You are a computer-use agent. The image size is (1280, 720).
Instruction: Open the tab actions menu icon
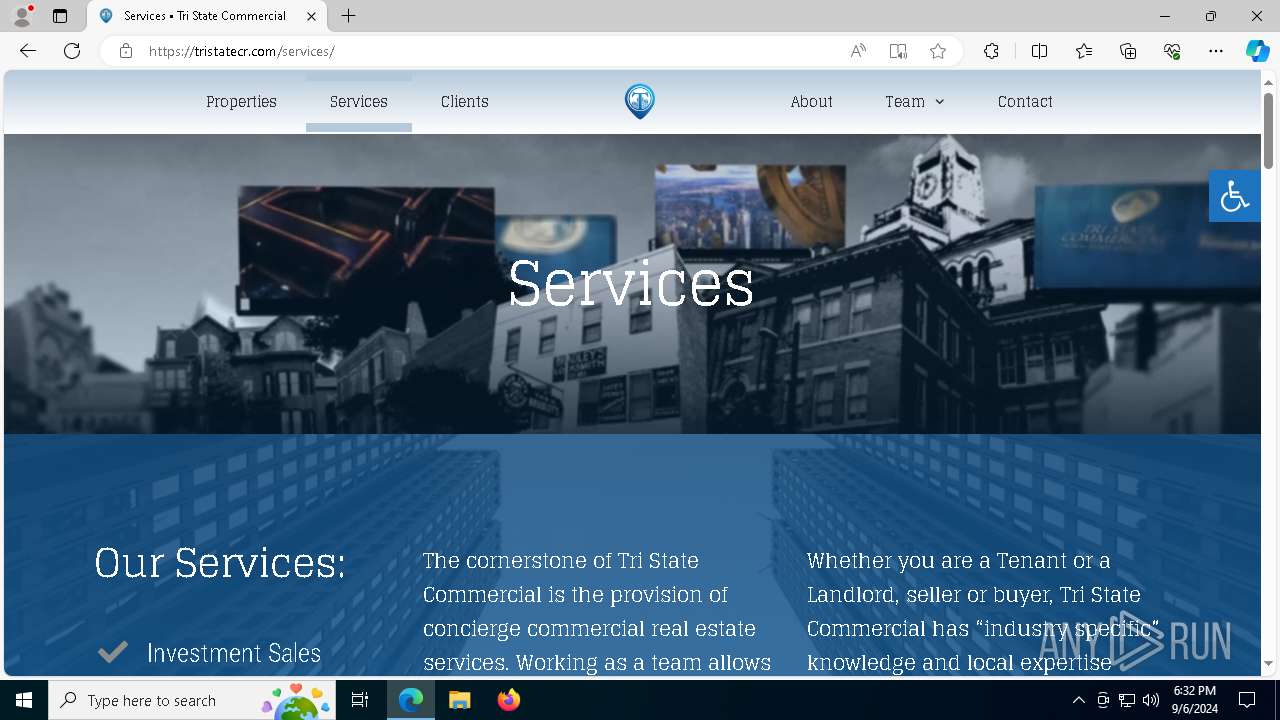coord(60,16)
